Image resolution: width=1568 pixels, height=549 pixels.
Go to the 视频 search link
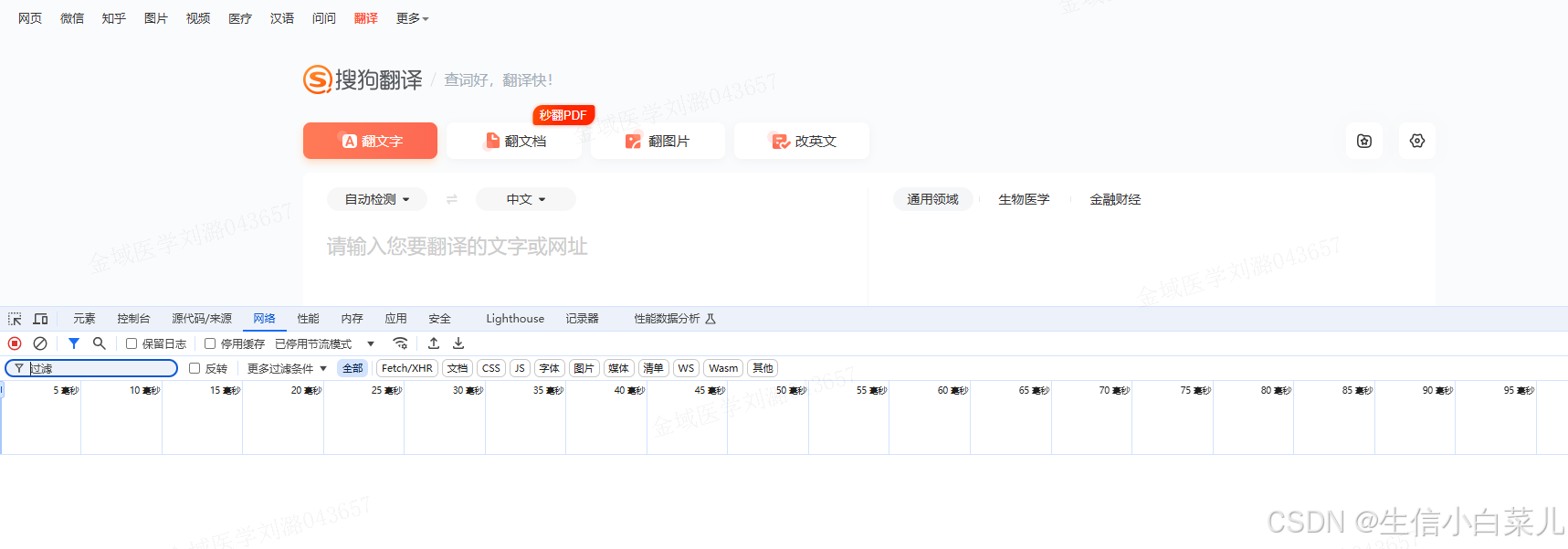tap(198, 18)
